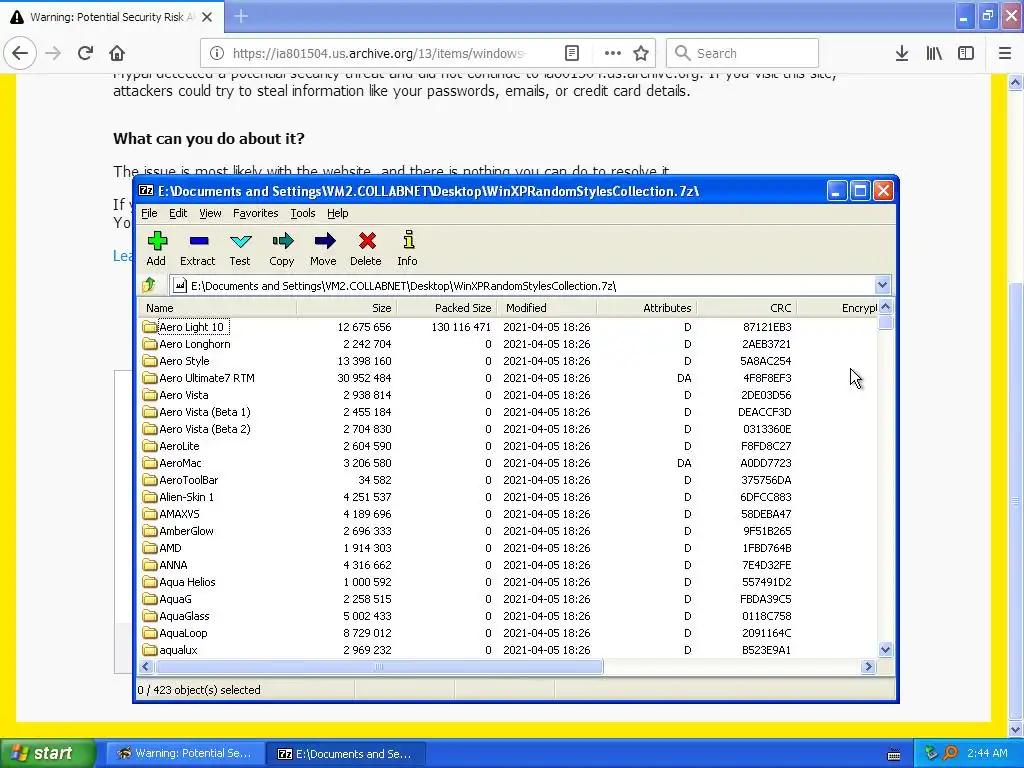Bookmark this page with the star icon
This screenshot has width=1024, height=768.
tap(641, 53)
